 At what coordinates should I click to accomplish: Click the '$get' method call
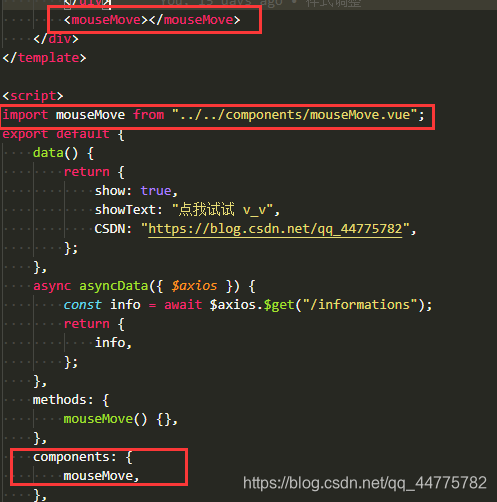point(279,305)
